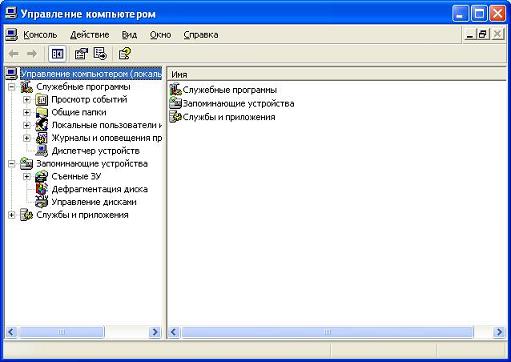511x362 pixels.
Task: Select Управление компьютером root tree label
Action: coord(91,74)
